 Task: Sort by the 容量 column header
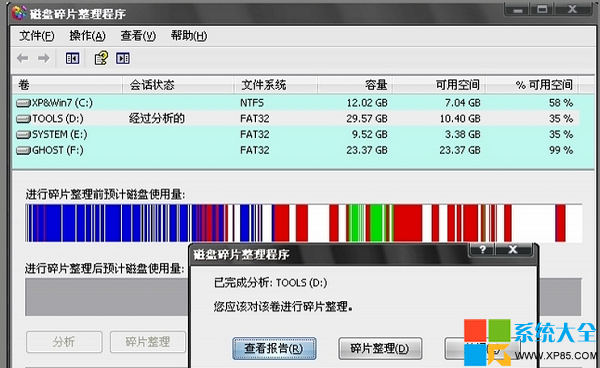click(x=355, y=85)
